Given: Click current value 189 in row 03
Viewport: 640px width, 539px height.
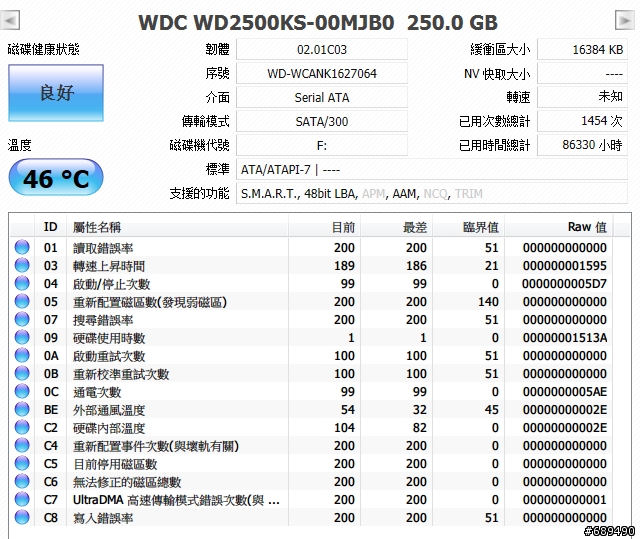Looking at the screenshot, I should (x=344, y=266).
